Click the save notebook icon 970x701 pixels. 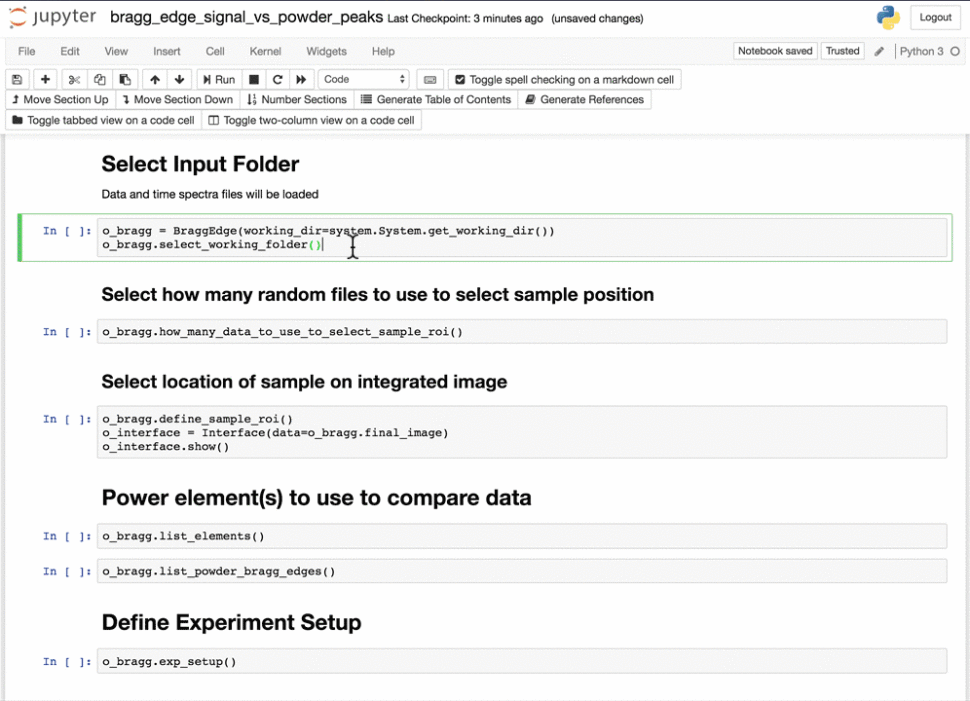(x=17, y=80)
